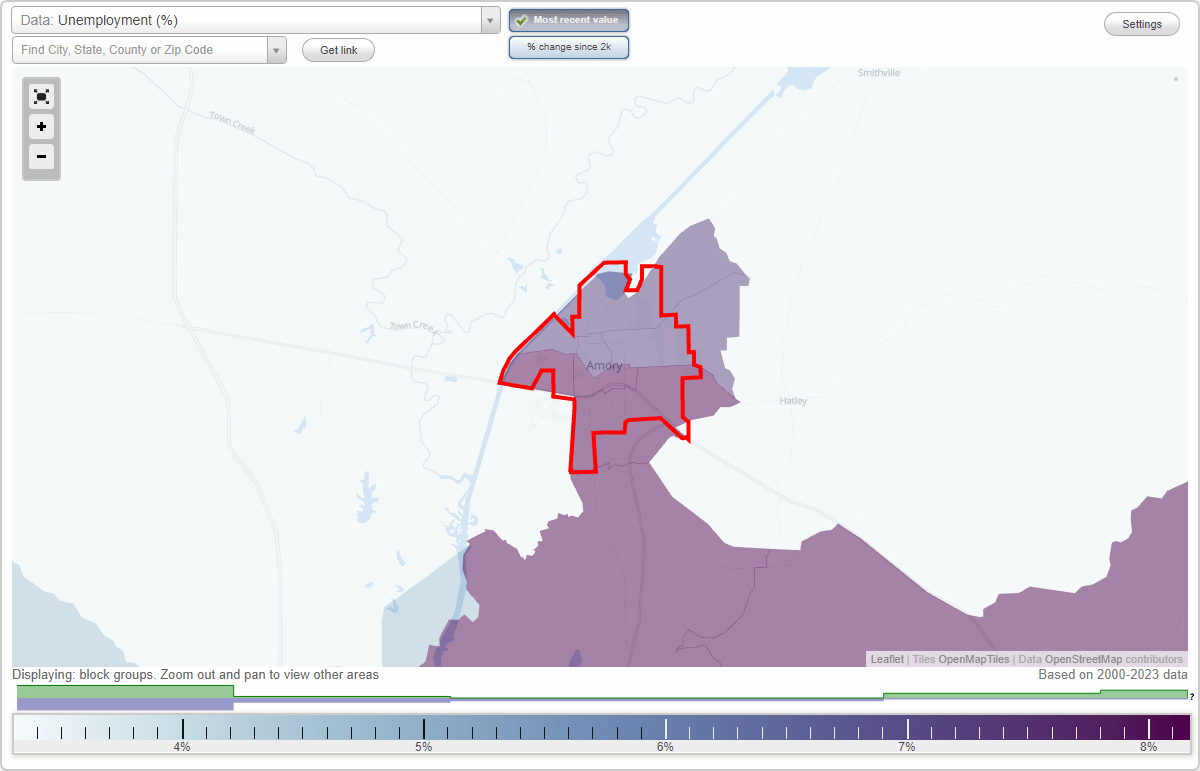Visit the OpenMapTiles link

(x=973, y=659)
